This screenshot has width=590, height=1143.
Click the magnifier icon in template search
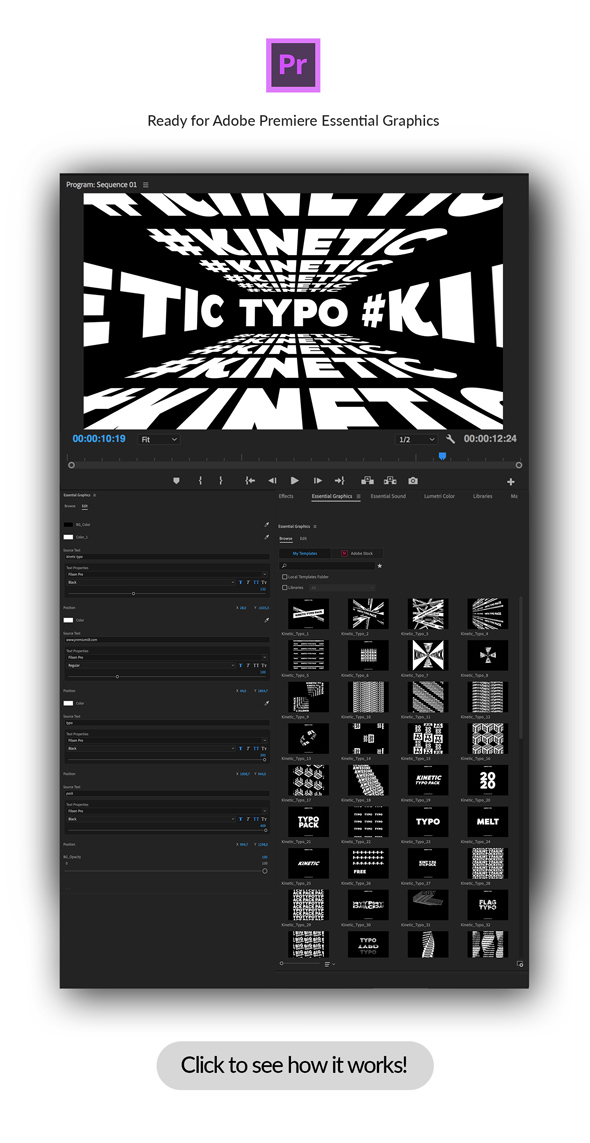click(284, 566)
